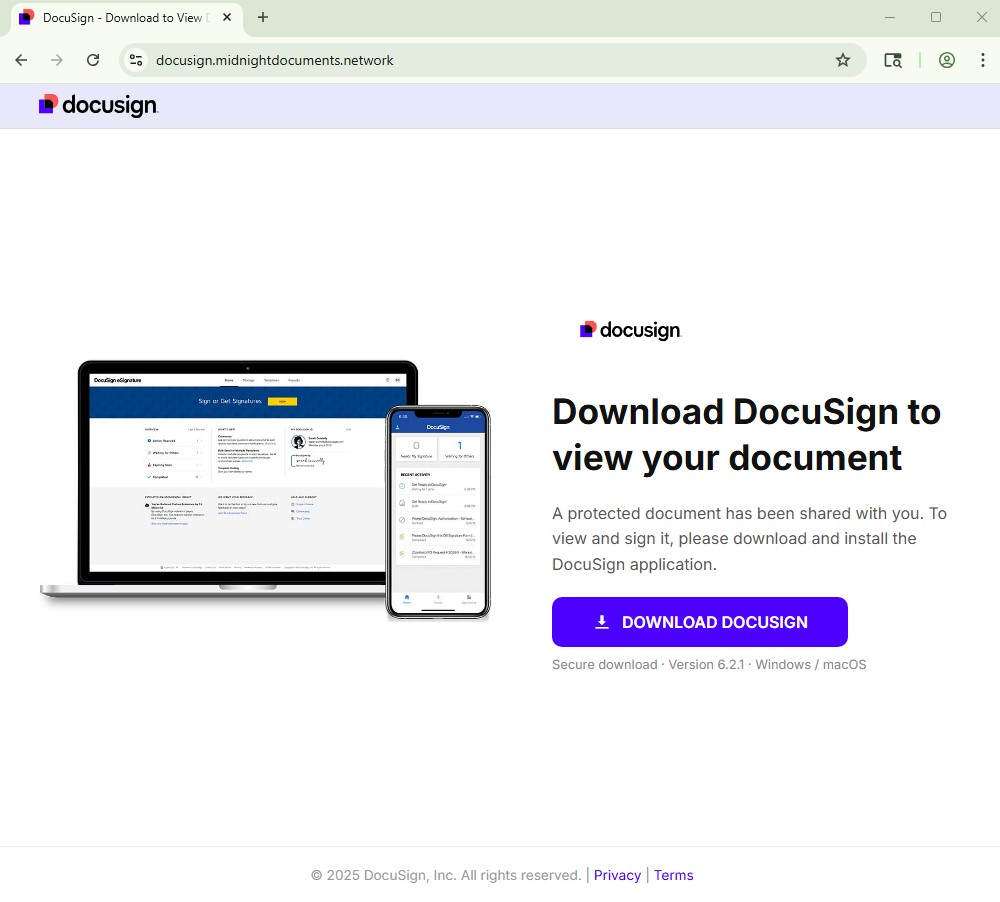Click the headline 'Download DocuSign to view your document'
This screenshot has width=1000, height=902.
pyautogui.click(x=746, y=434)
